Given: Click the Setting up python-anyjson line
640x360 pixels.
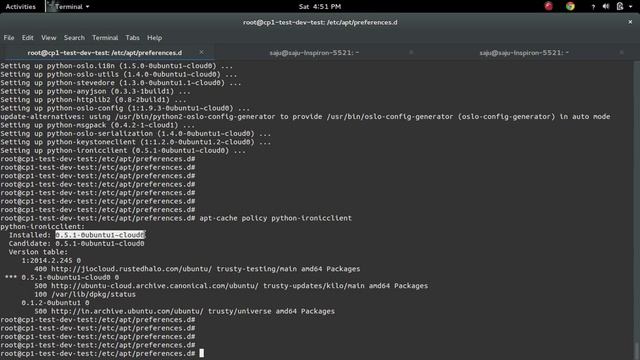Looking at the screenshot, I should coord(96,91).
